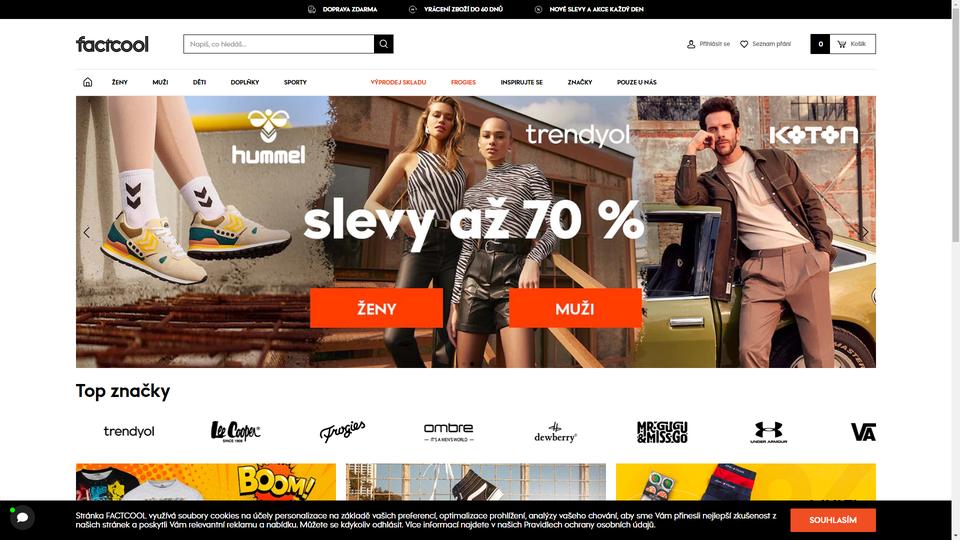Open the MUŽI menu category
Image resolution: width=960 pixels, height=540 pixels.
point(160,82)
